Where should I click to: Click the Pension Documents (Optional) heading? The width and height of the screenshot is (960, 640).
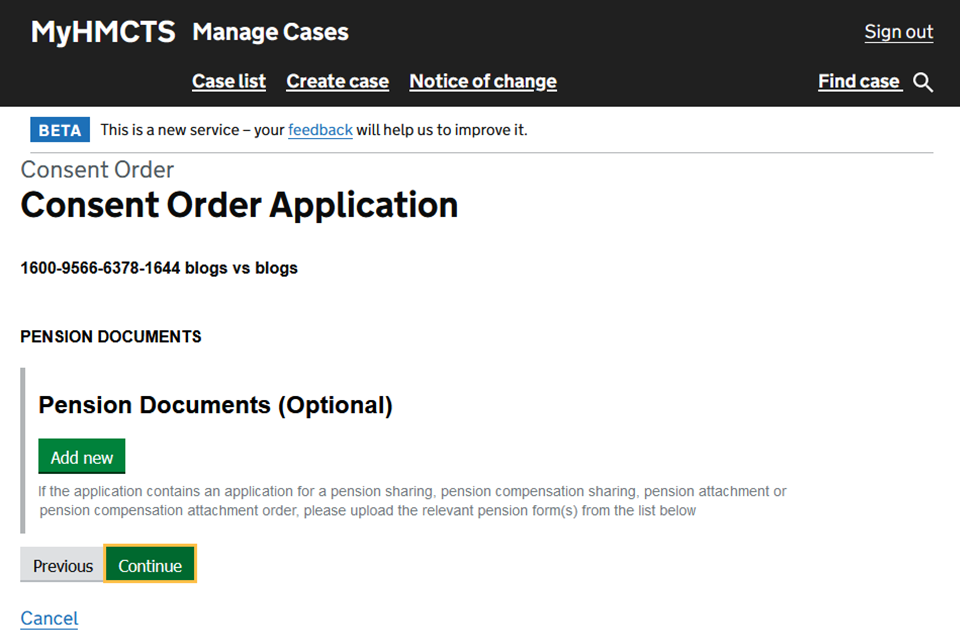tap(215, 405)
